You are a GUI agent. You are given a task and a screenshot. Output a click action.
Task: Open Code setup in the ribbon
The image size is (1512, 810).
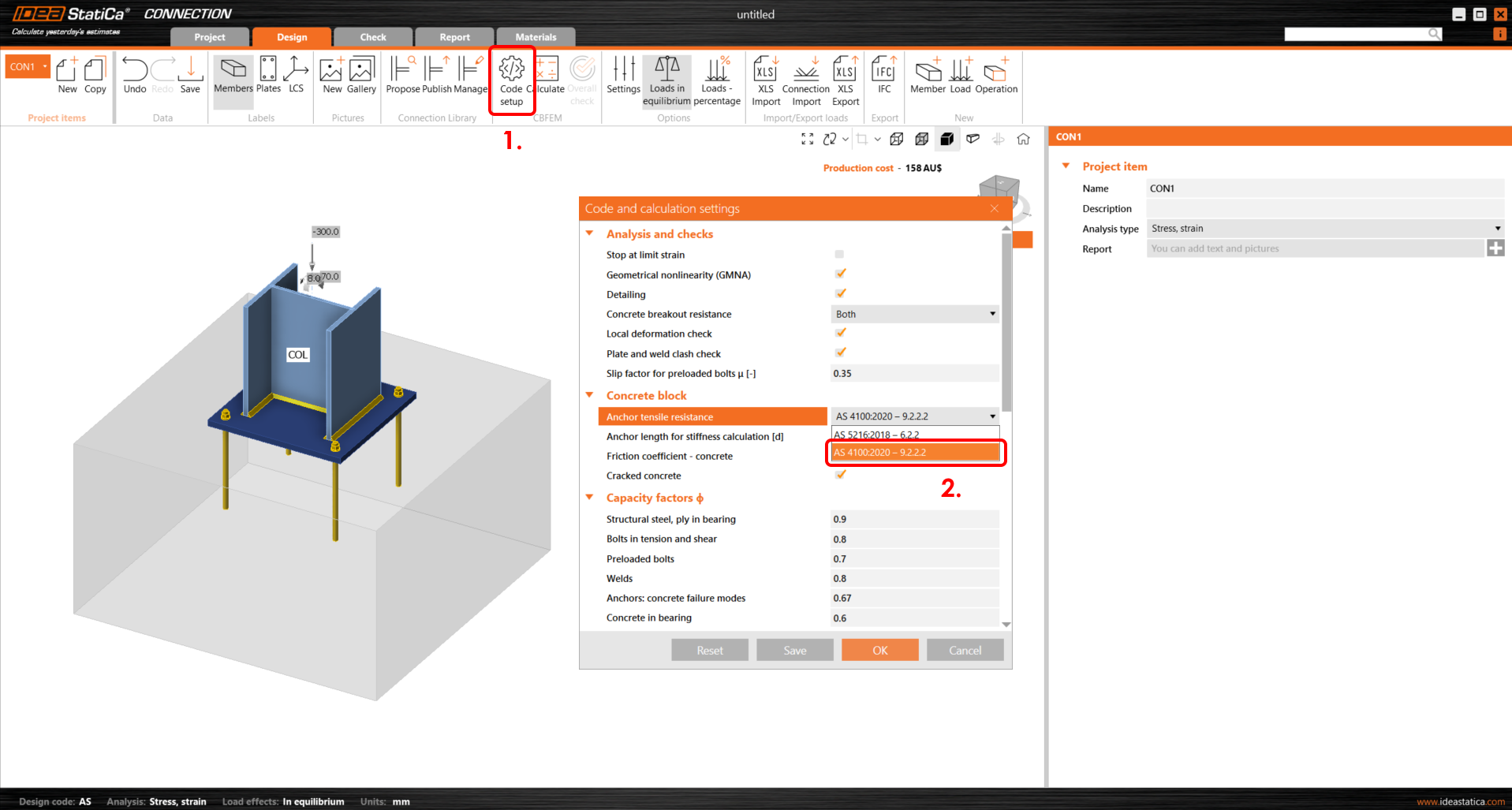[511, 79]
